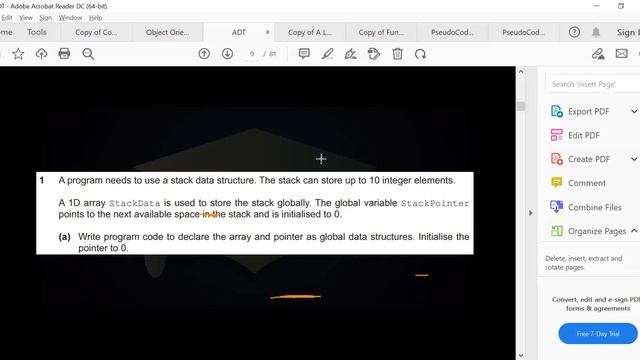640x360 pixels.
Task: Click the Create PDF tool icon
Action: (x=557, y=159)
